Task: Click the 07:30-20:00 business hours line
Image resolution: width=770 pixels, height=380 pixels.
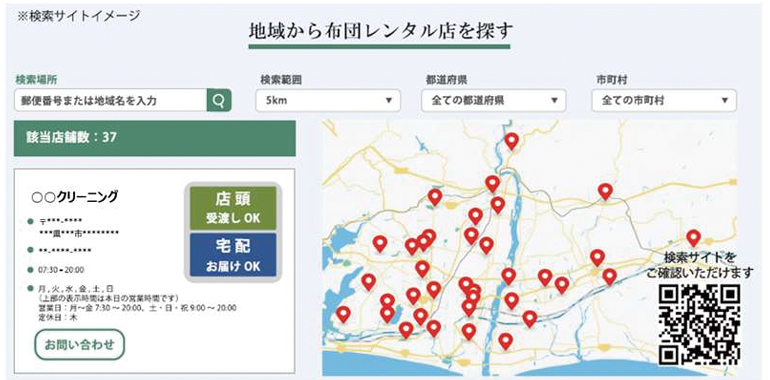Action: point(61,270)
